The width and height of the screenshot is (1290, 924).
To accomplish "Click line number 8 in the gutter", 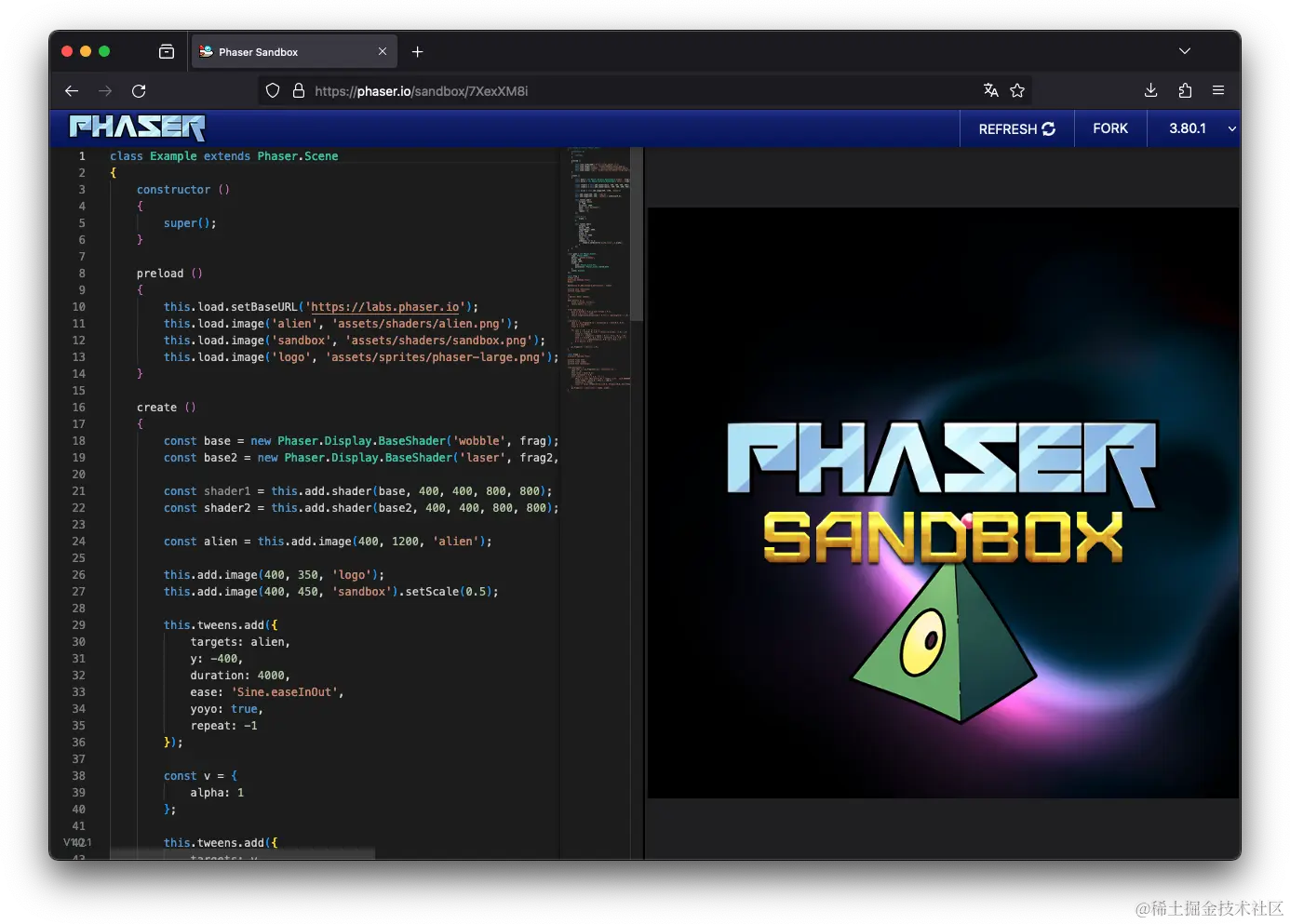I will point(82,274).
